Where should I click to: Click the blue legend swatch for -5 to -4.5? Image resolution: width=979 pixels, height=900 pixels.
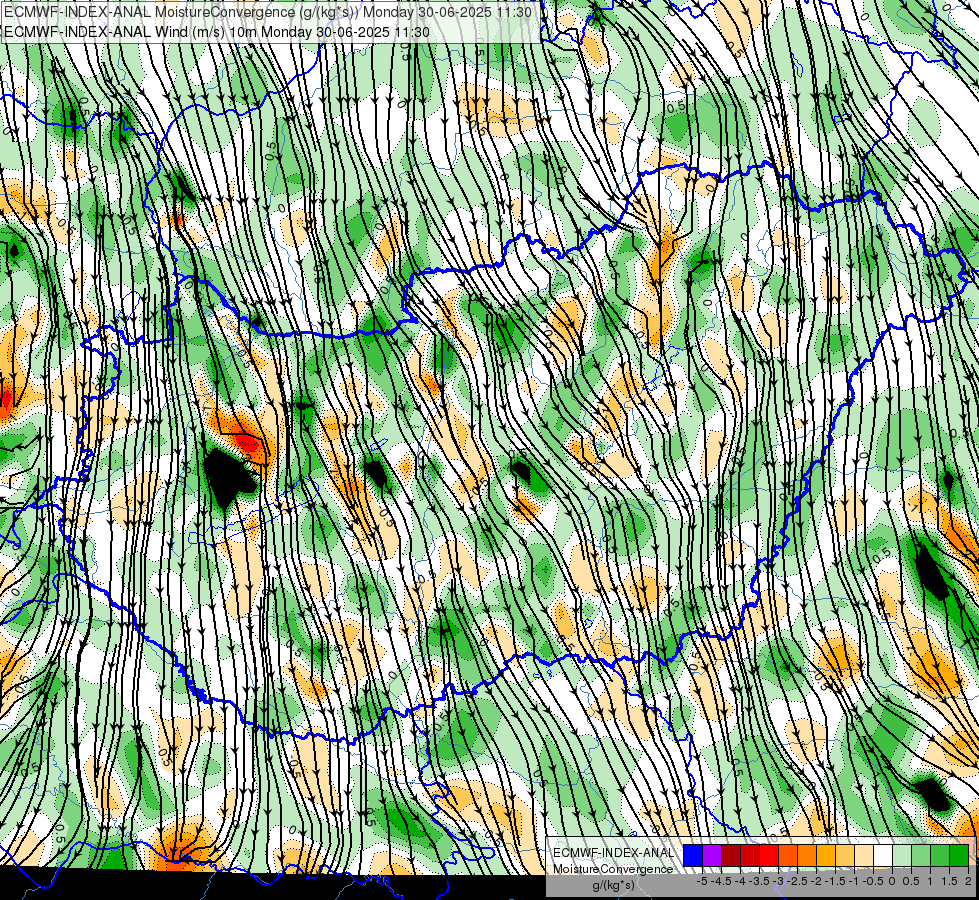point(693,855)
